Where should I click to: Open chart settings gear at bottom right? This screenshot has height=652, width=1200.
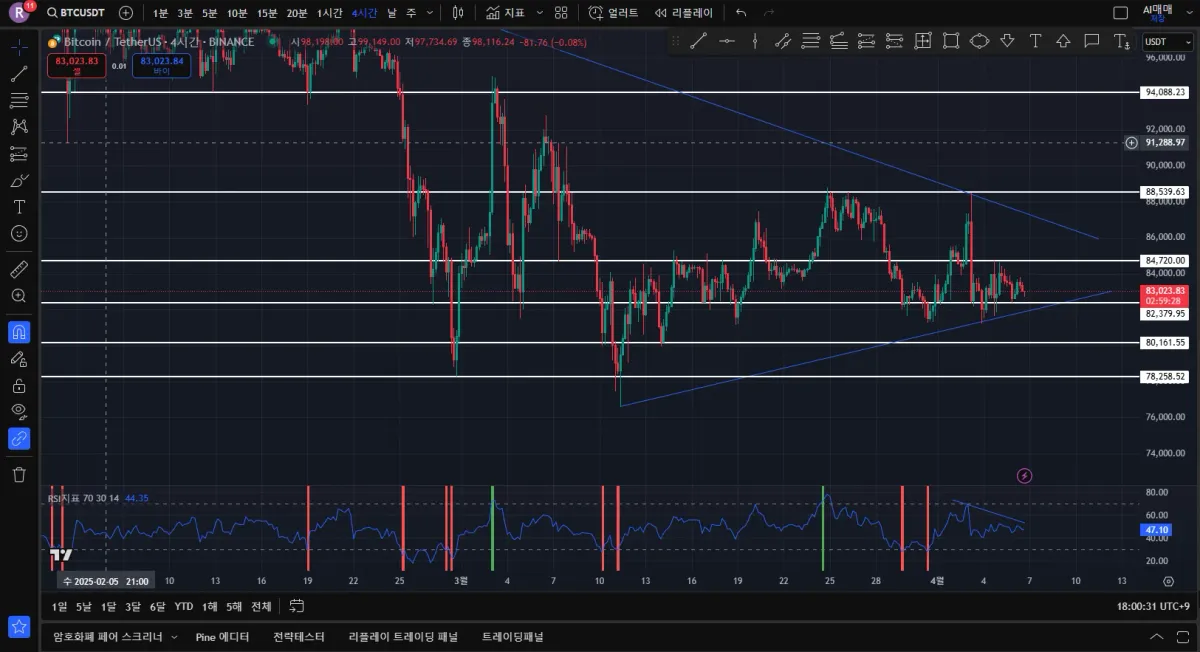(x=1168, y=581)
